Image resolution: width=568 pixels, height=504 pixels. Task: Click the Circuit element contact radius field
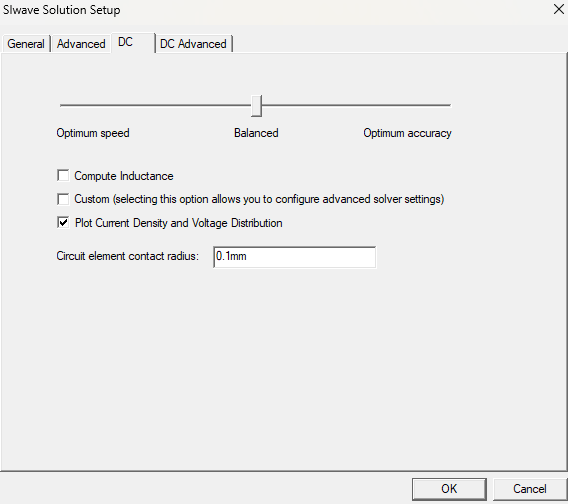coord(295,257)
